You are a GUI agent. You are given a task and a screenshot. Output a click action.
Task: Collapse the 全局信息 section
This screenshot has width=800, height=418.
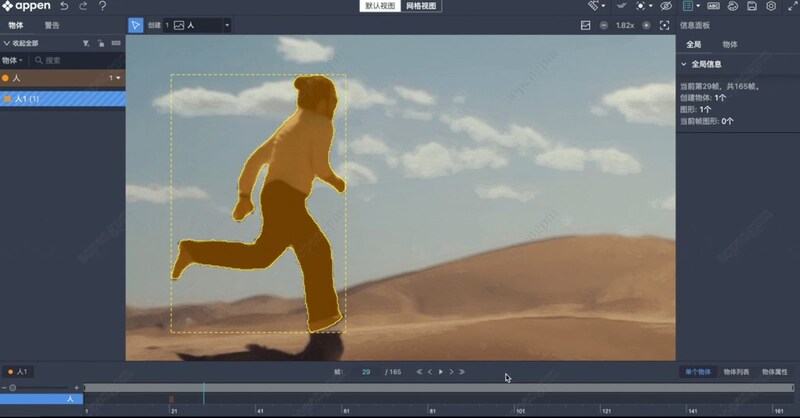[684, 64]
